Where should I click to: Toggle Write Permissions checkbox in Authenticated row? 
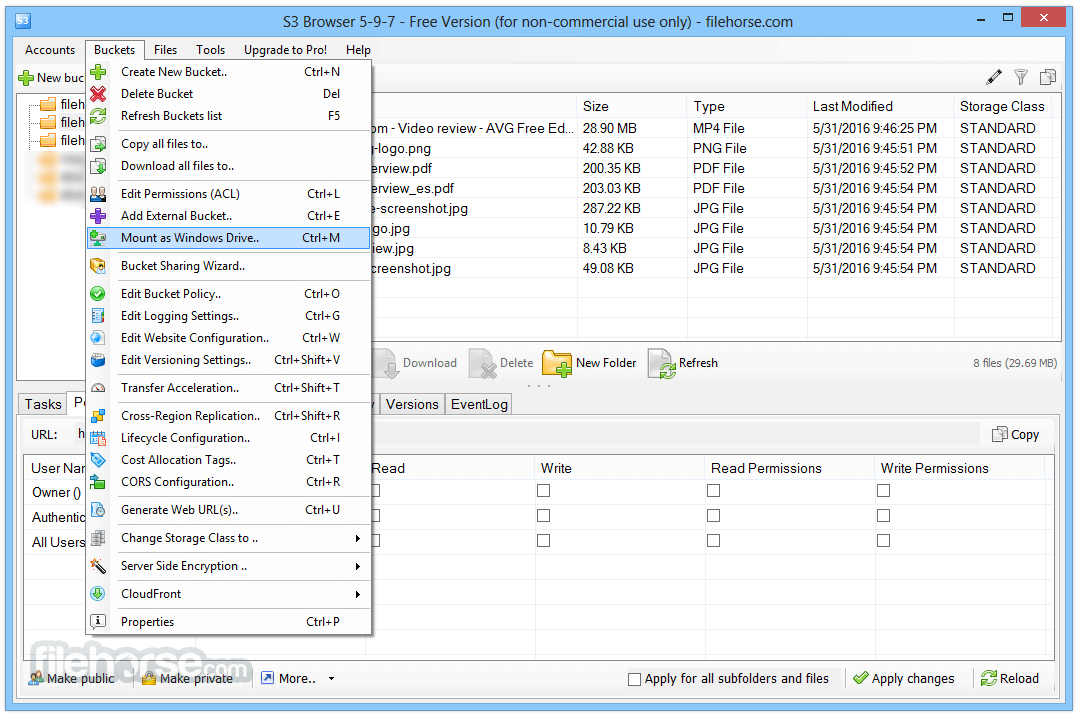[883, 516]
